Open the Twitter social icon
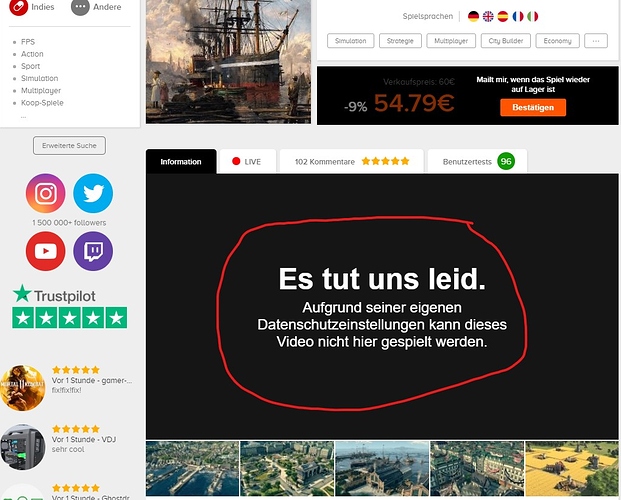 (93, 193)
